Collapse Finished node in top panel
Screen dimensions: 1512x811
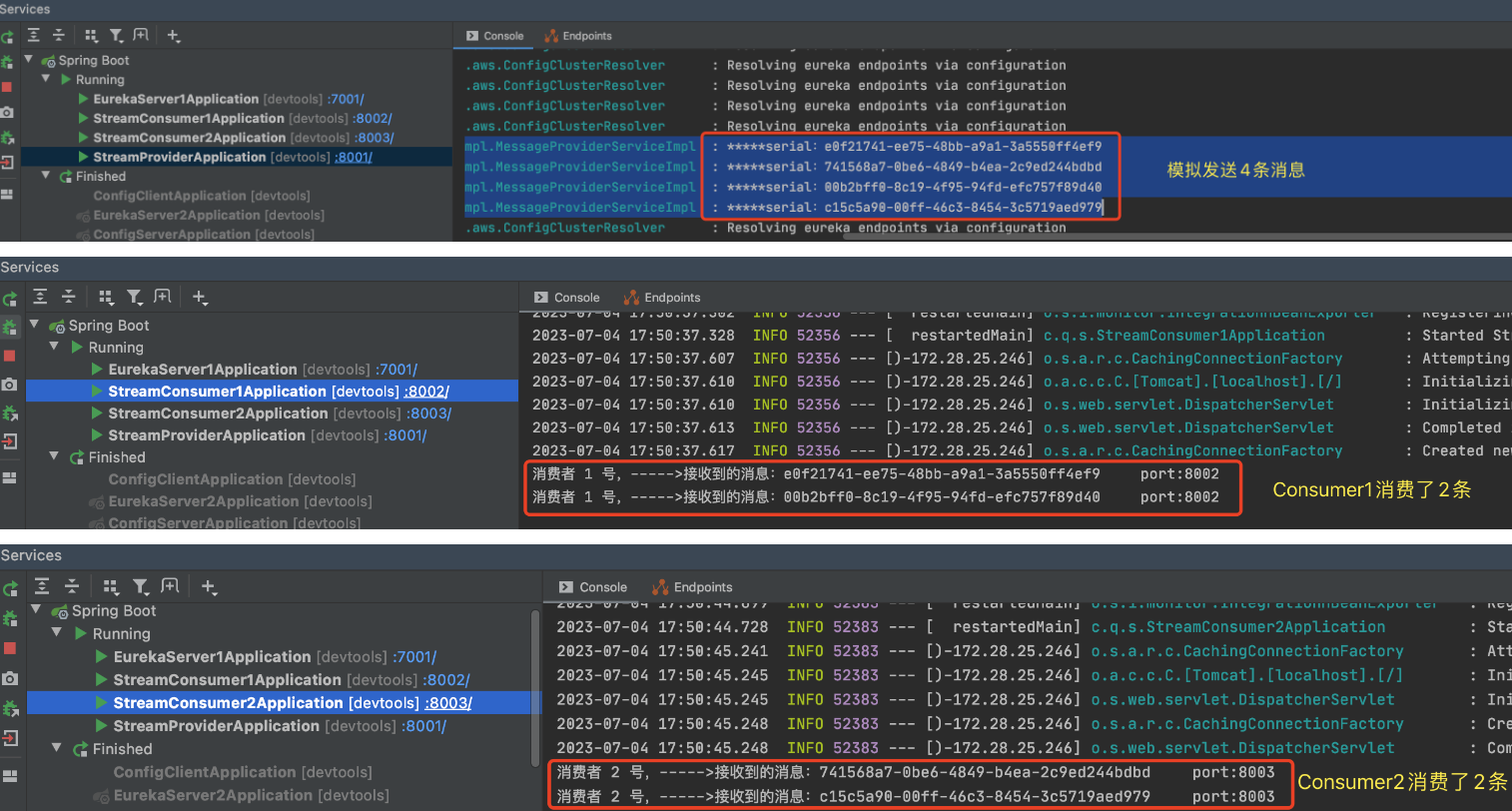click(45, 176)
